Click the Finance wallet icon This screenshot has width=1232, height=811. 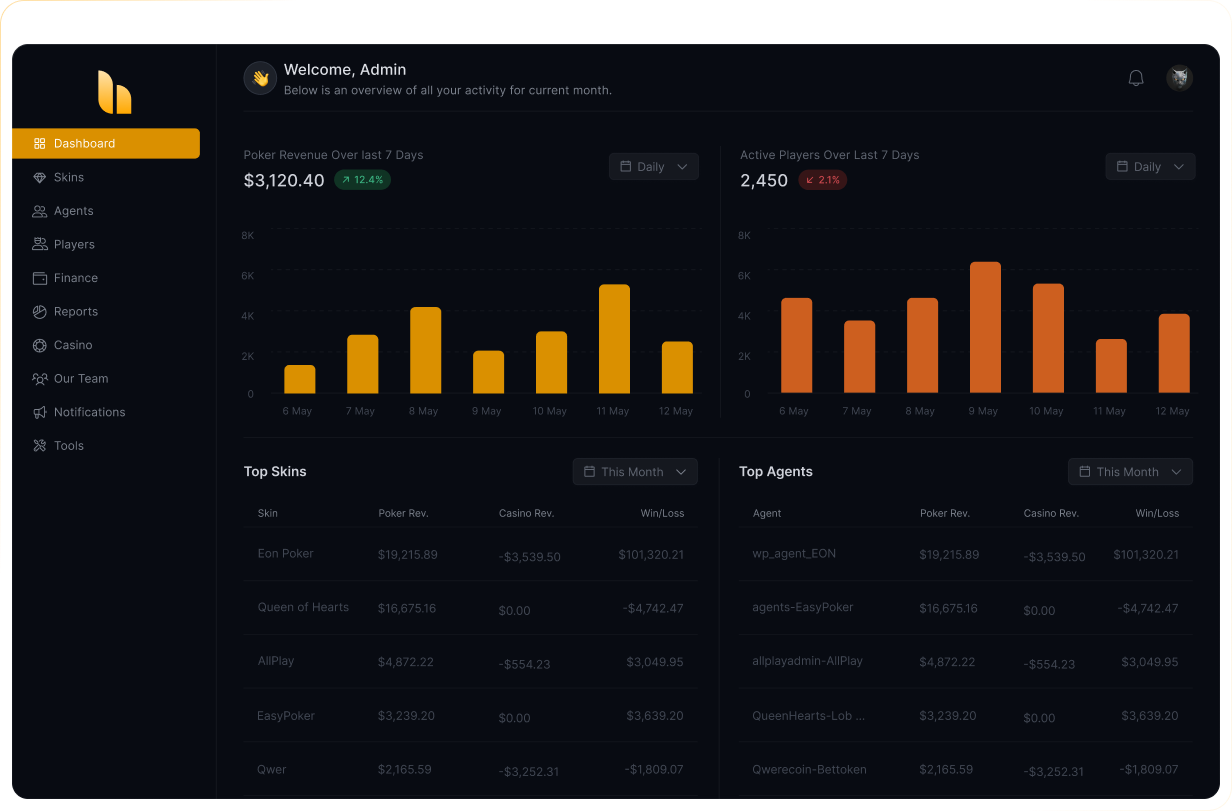[40, 278]
